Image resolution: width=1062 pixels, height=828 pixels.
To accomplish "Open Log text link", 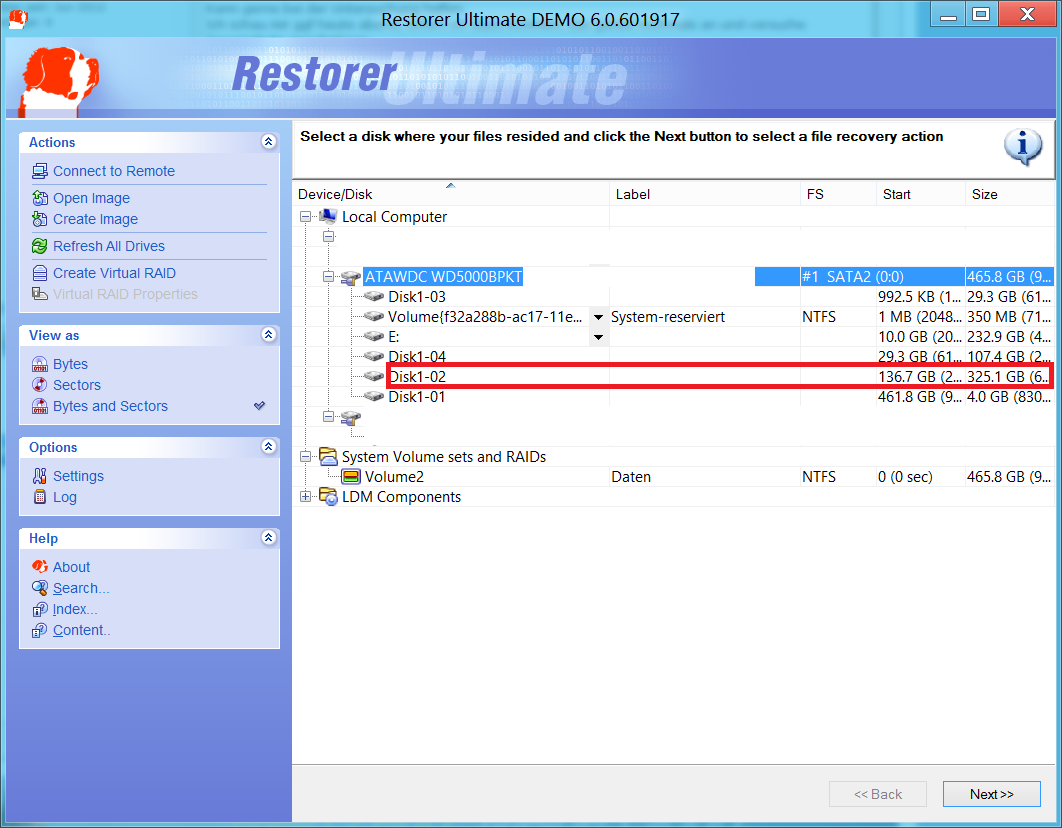I will [65, 498].
